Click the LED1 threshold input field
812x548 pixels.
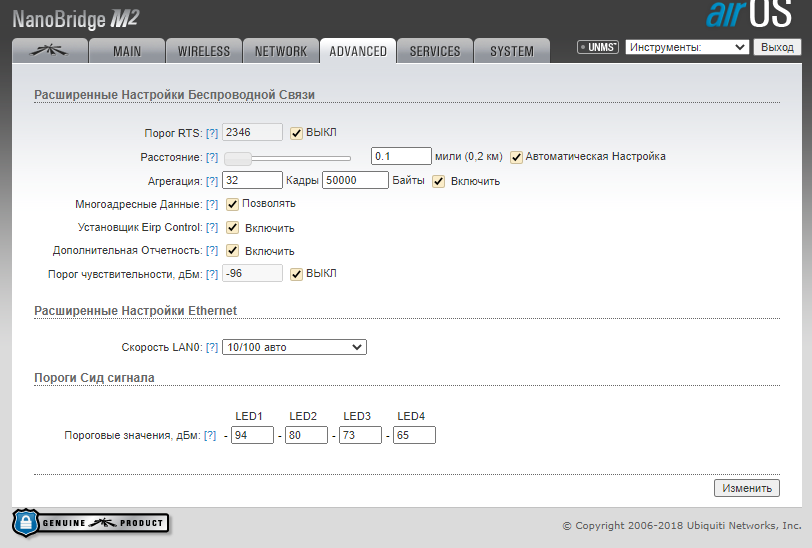point(251,436)
